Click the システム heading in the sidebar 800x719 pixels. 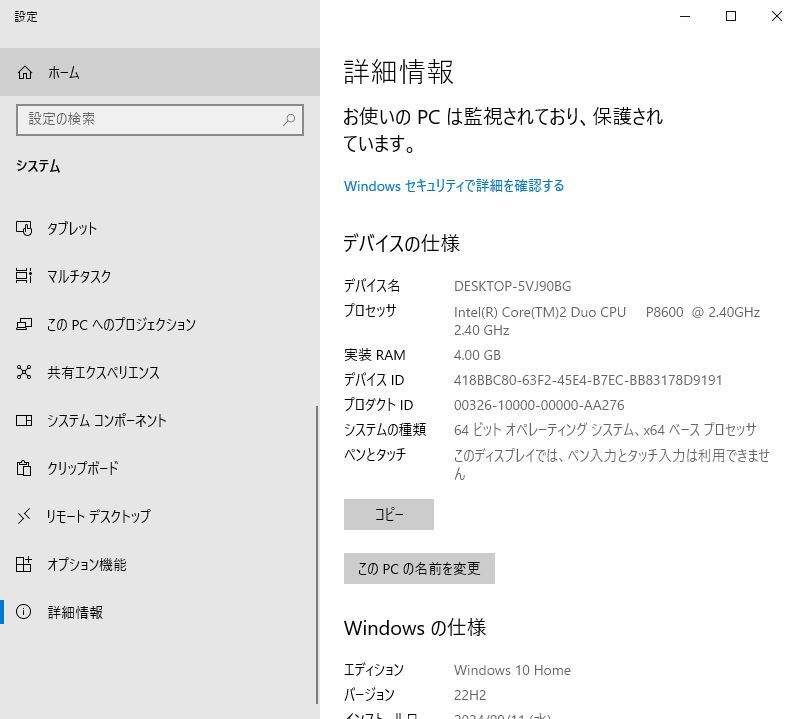[38, 166]
